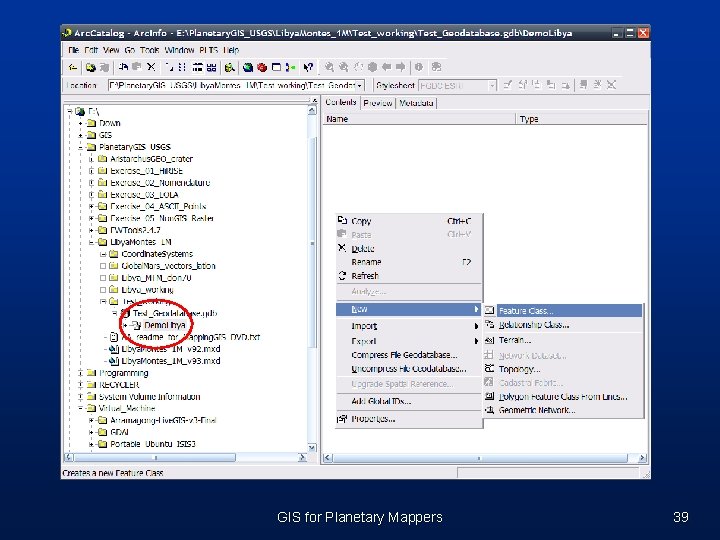Open the File menu
The height and width of the screenshot is (540, 720).
[x=73, y=50]
